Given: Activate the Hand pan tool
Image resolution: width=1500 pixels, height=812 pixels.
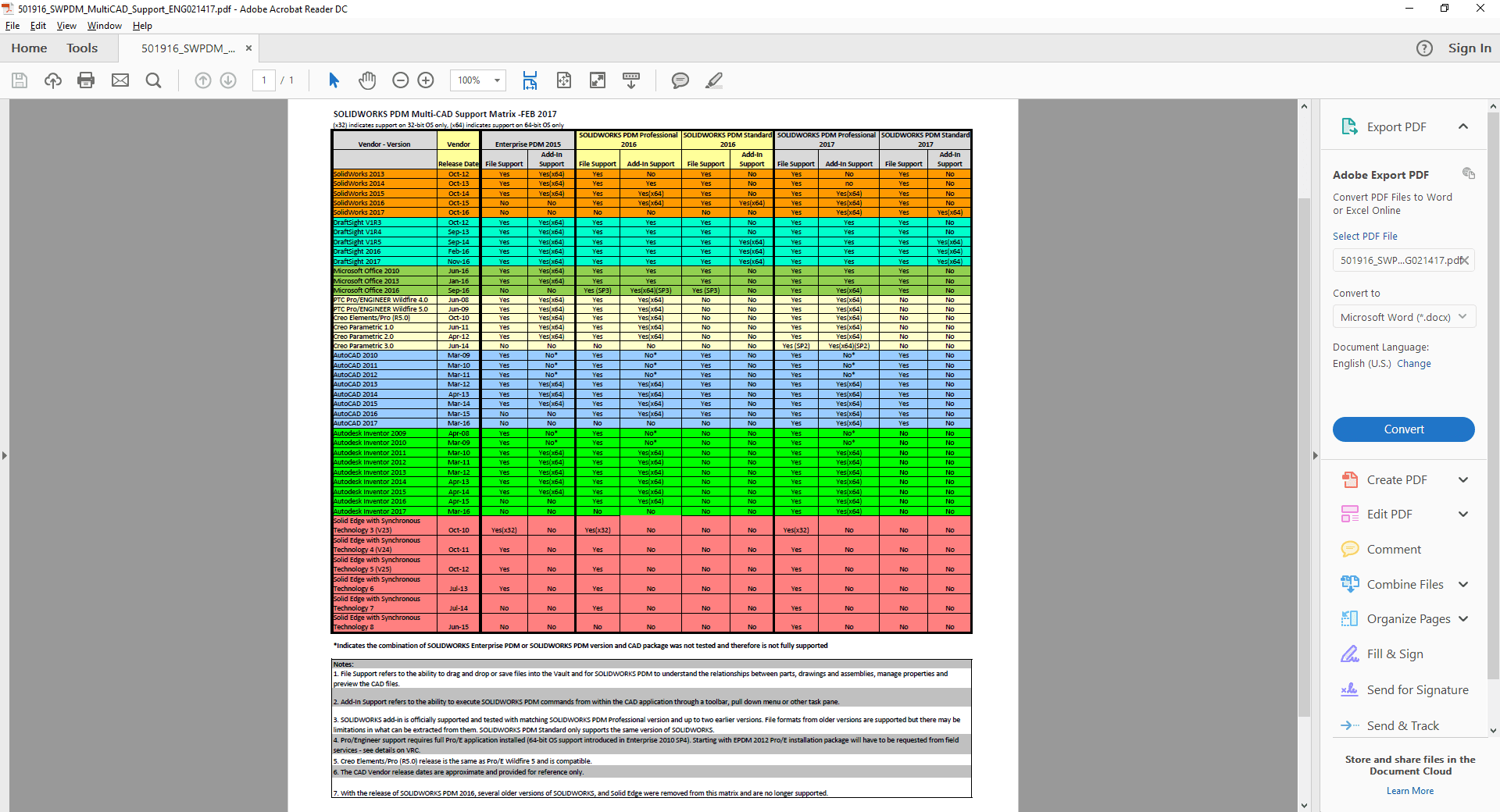Looking at the screenshot, I should 367,80.
